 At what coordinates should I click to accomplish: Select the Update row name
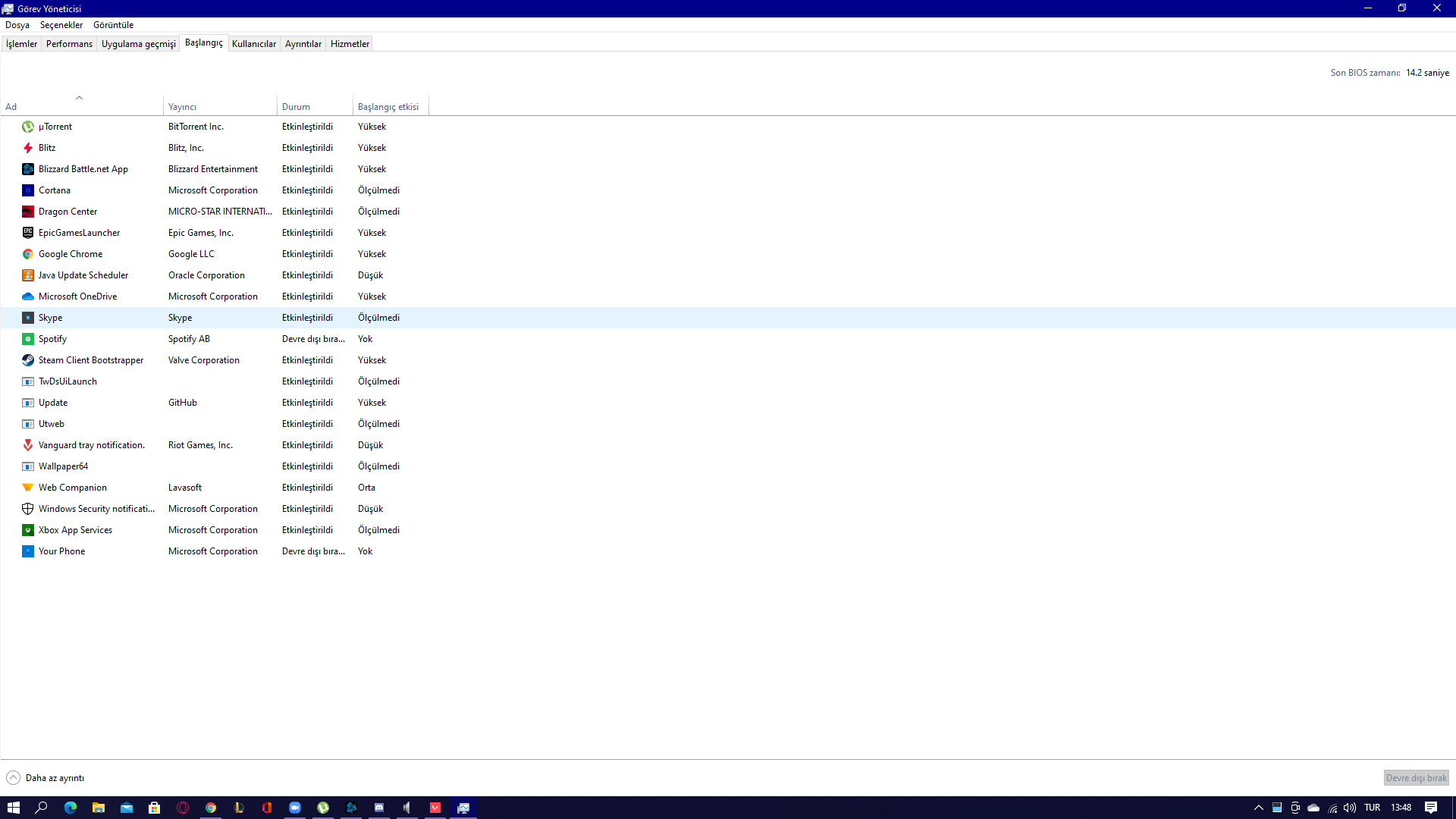click(53, 403)
